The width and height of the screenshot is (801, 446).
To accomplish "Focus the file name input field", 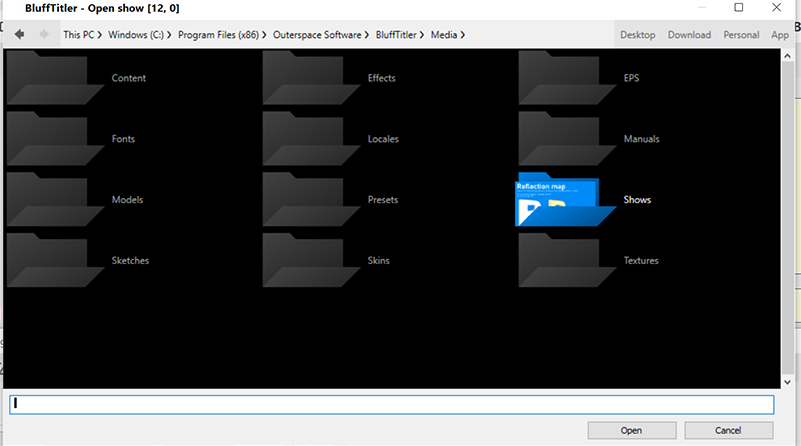I will click(392, 404).
